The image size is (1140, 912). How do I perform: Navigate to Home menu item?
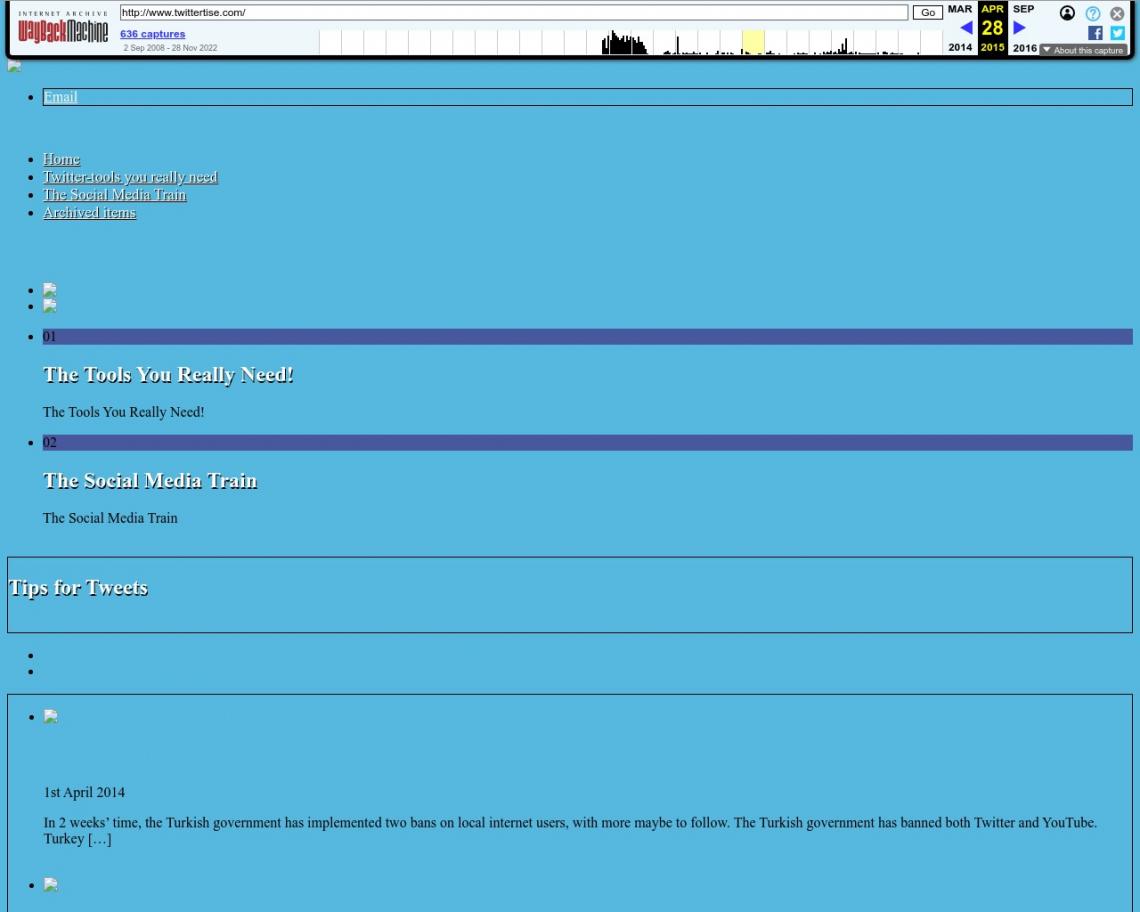(61, 159)
